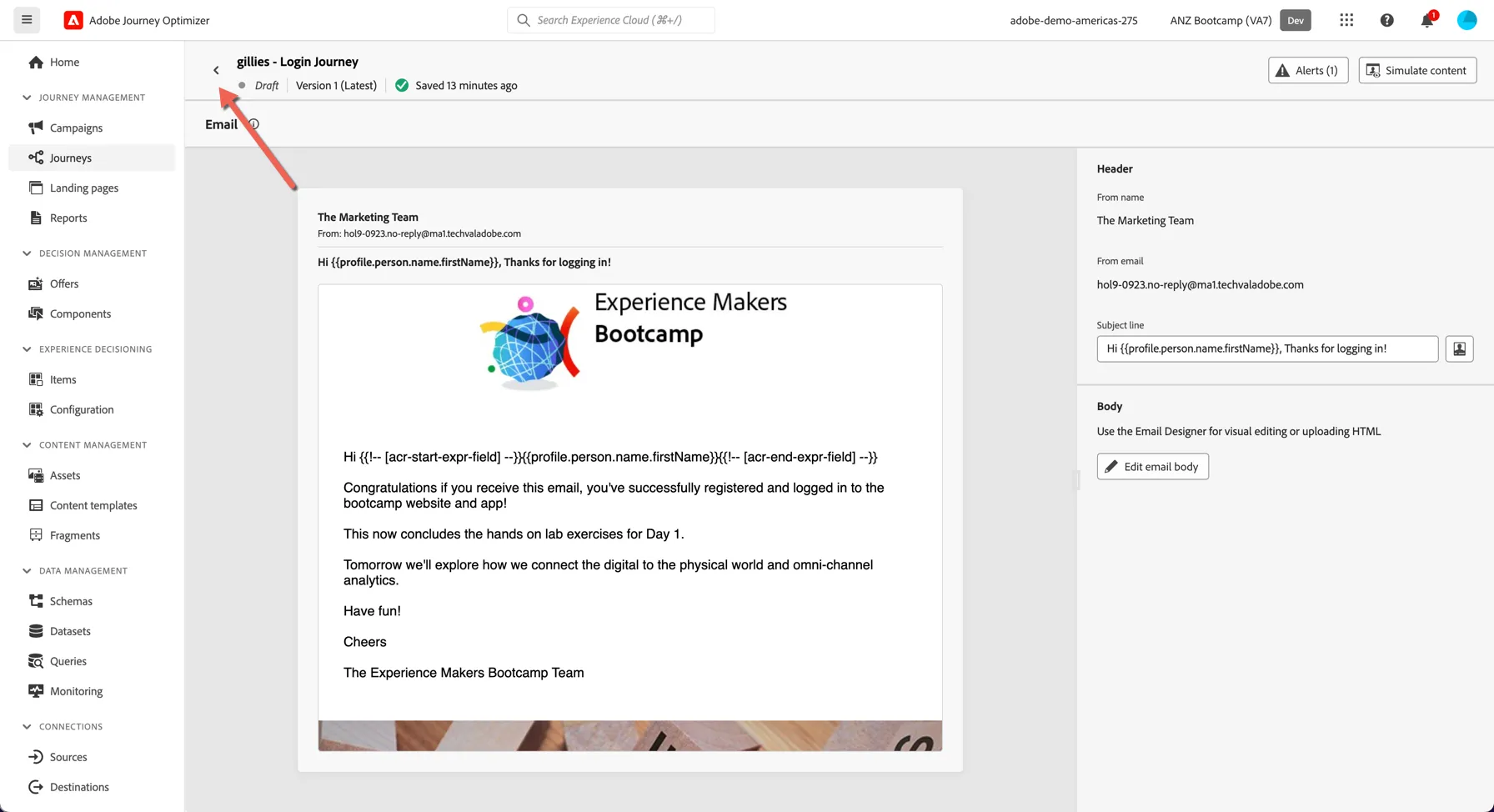1494x812 pixels.
Task: Click the Adobe logo icon
Action: pos(73,20)
